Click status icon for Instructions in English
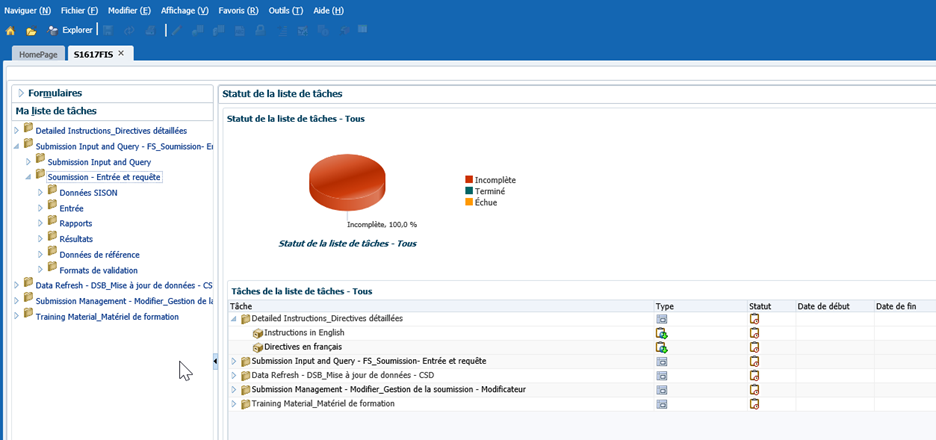 click(755, 333)
